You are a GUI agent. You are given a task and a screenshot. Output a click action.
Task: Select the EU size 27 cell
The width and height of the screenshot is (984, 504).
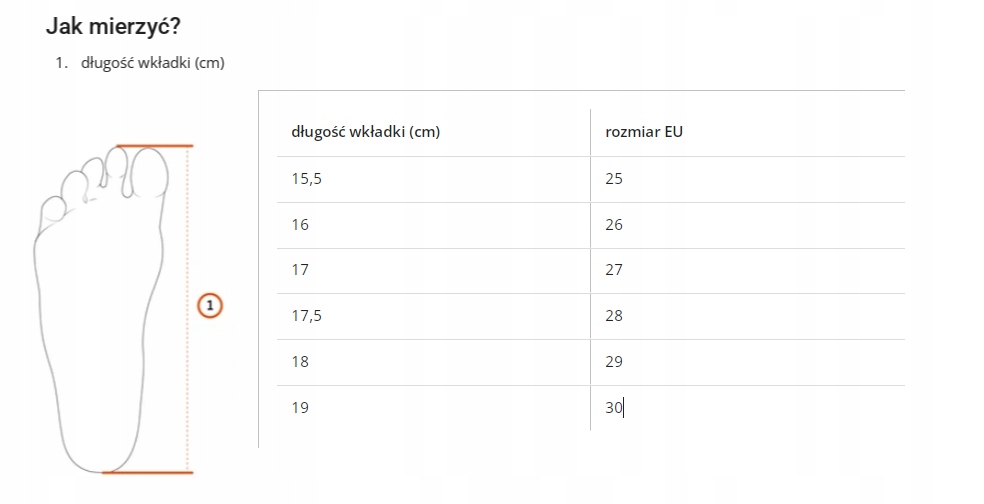click(614, 270)
